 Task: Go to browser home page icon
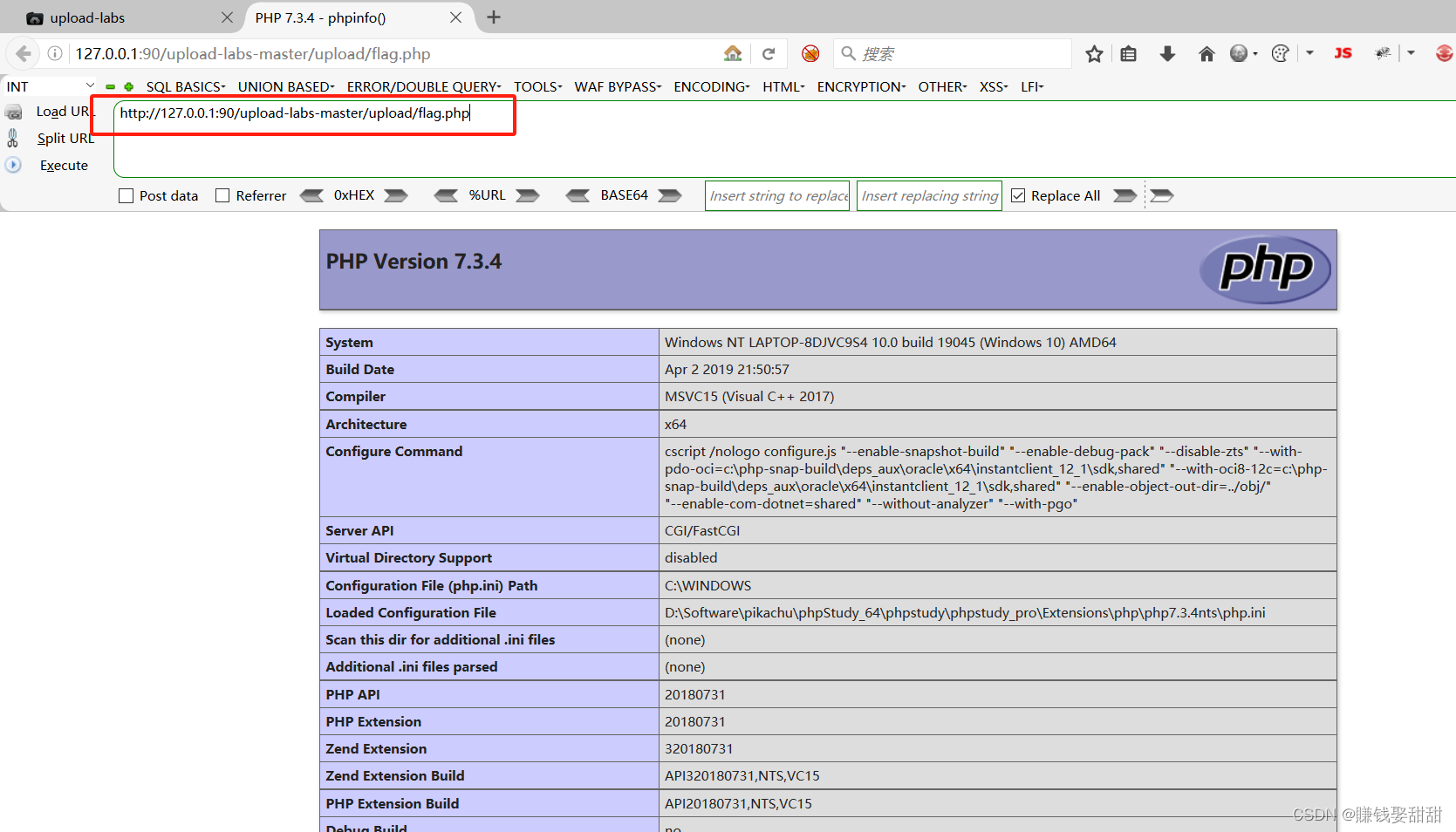[1206, 54]
